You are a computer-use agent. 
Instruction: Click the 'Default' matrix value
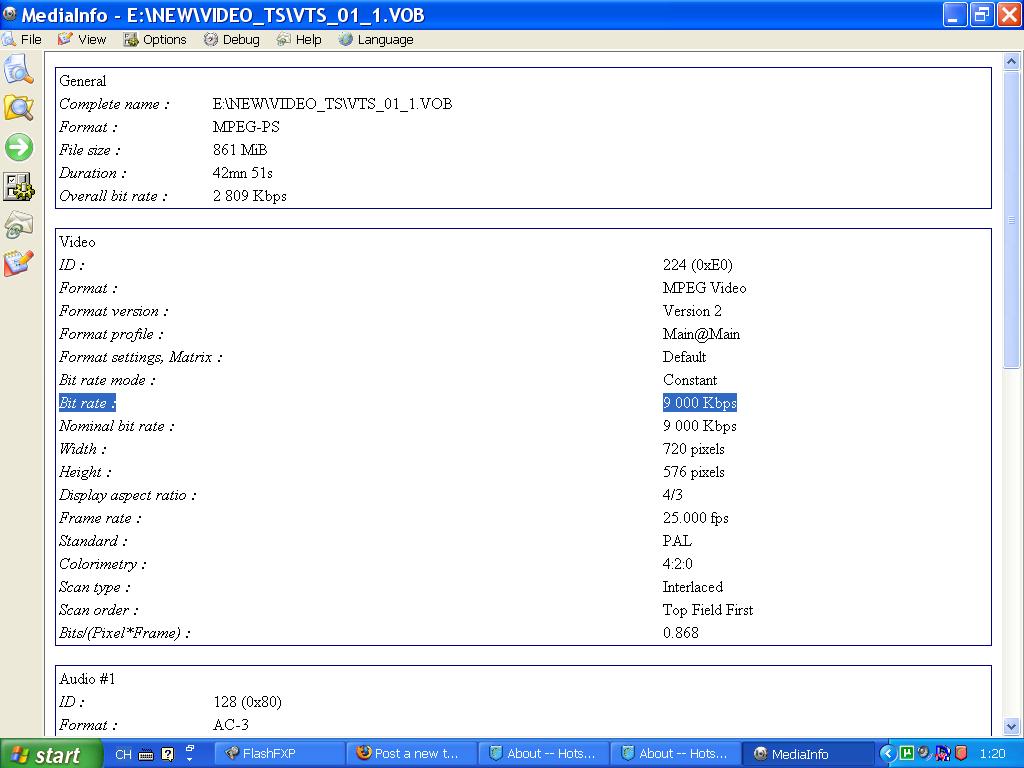(x=684, y=357)
